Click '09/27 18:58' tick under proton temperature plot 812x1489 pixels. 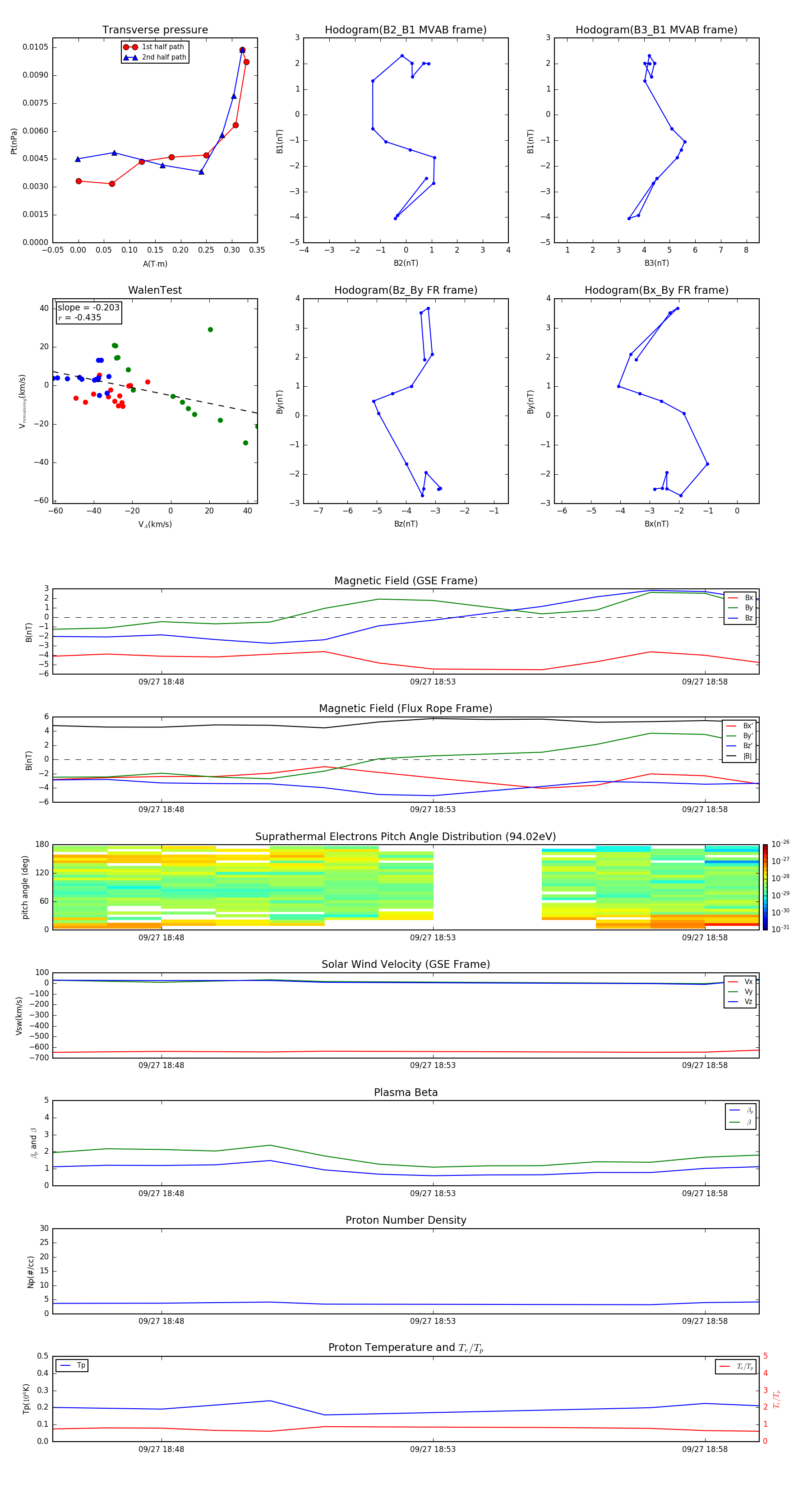coord(705,1450)
